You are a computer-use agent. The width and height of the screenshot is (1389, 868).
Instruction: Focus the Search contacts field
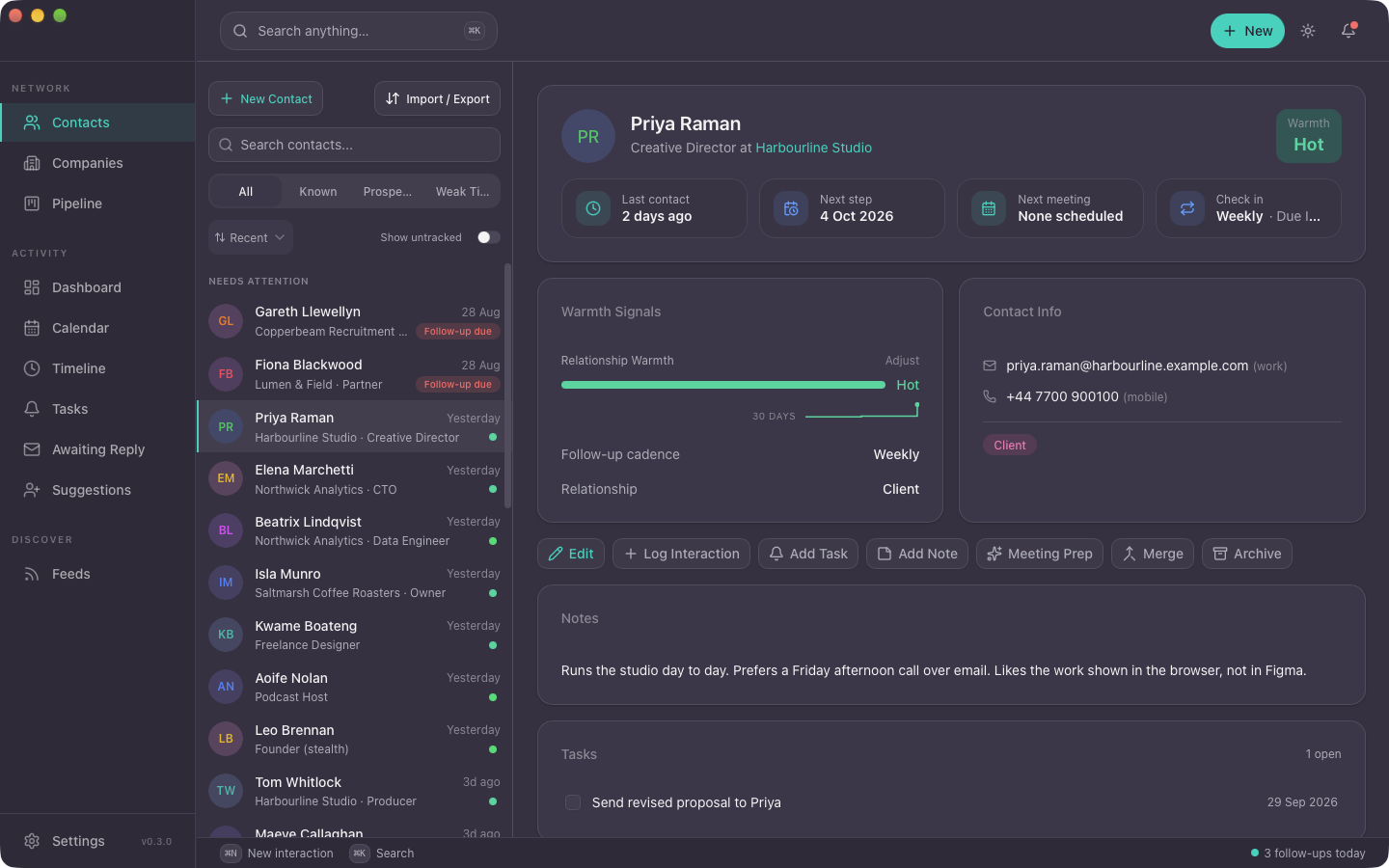[354, 145]
